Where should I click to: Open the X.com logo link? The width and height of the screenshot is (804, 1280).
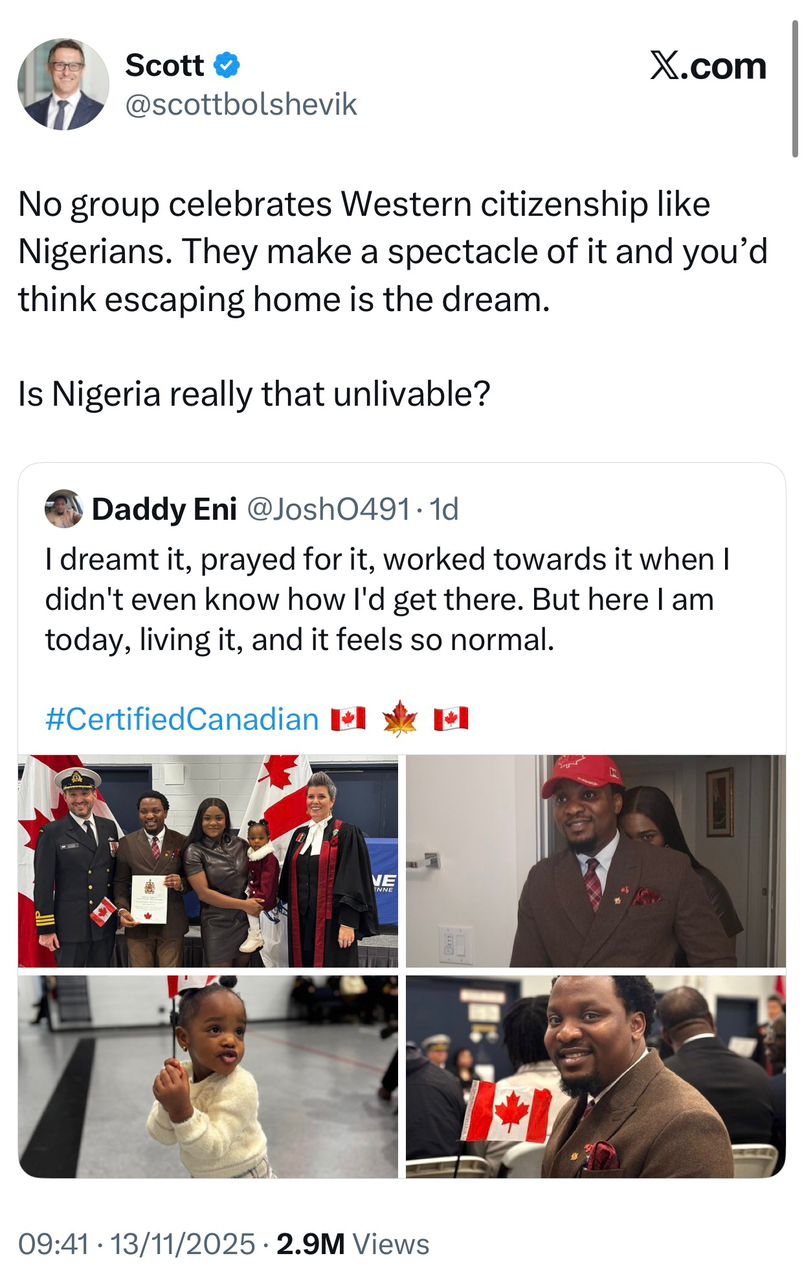707,66
